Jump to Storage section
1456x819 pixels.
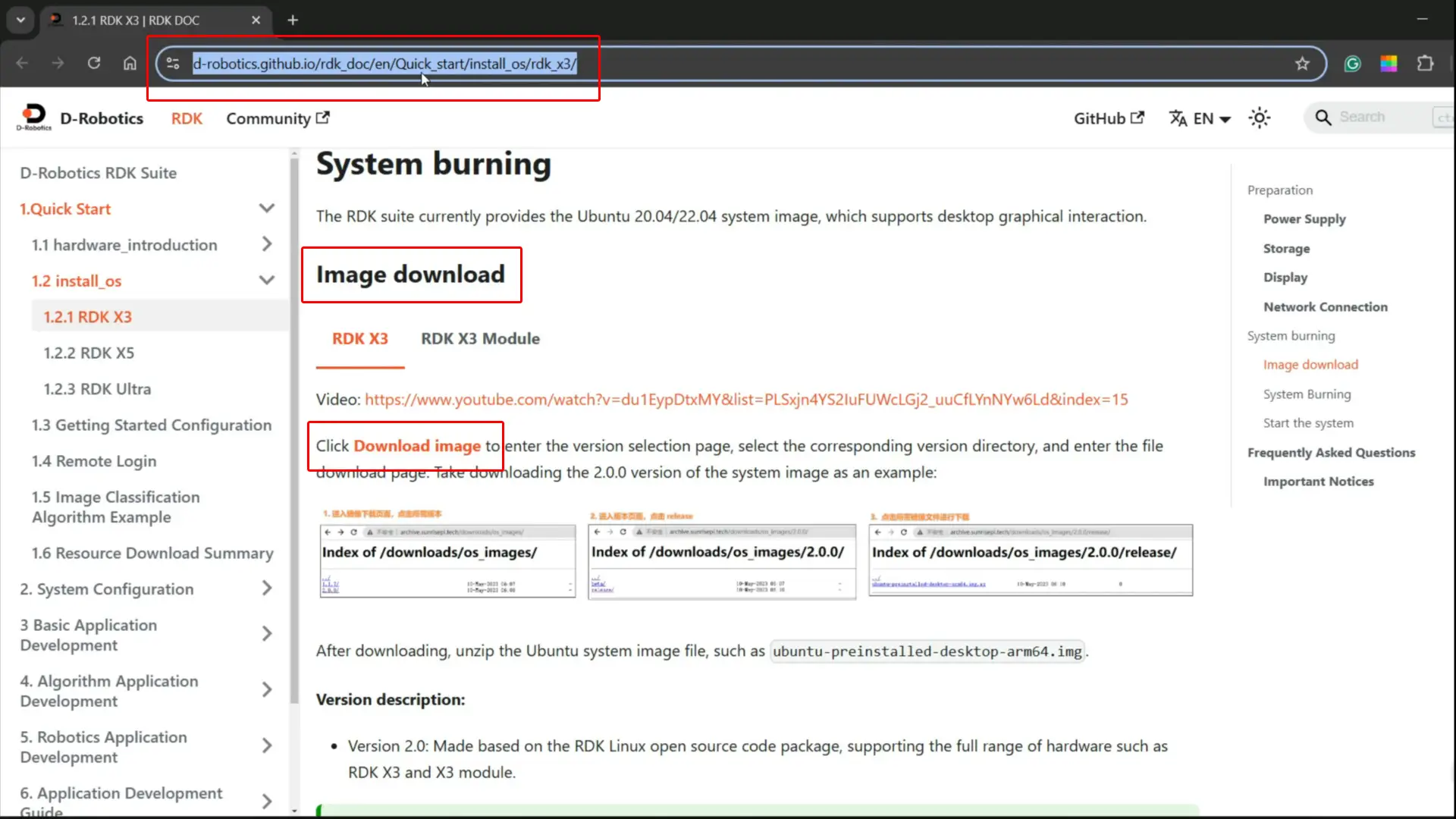point(1286,249)
